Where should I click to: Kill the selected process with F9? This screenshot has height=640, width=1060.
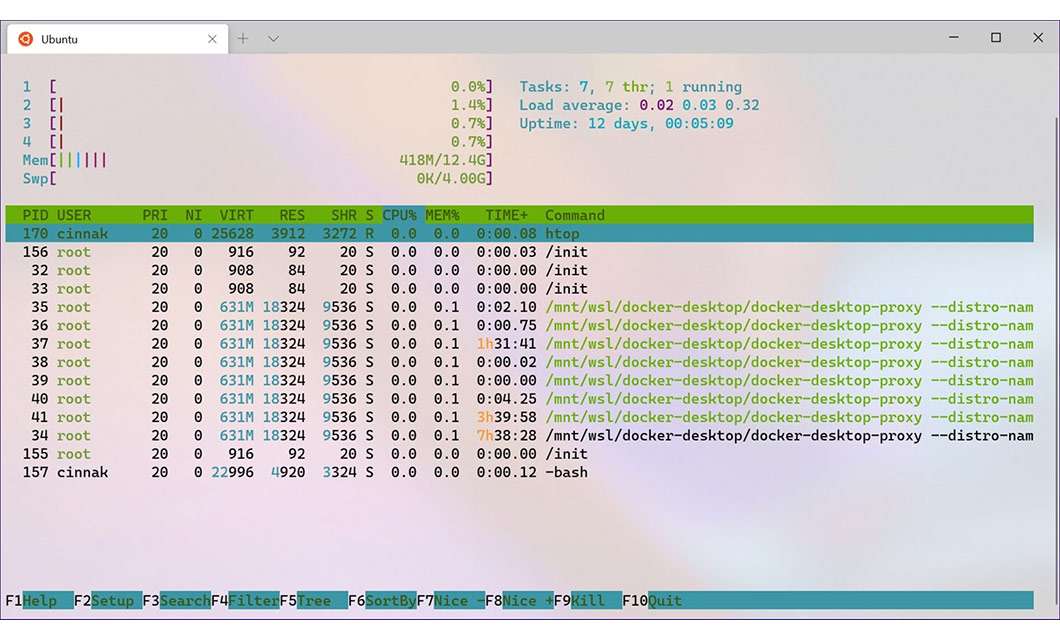[586, 600]
